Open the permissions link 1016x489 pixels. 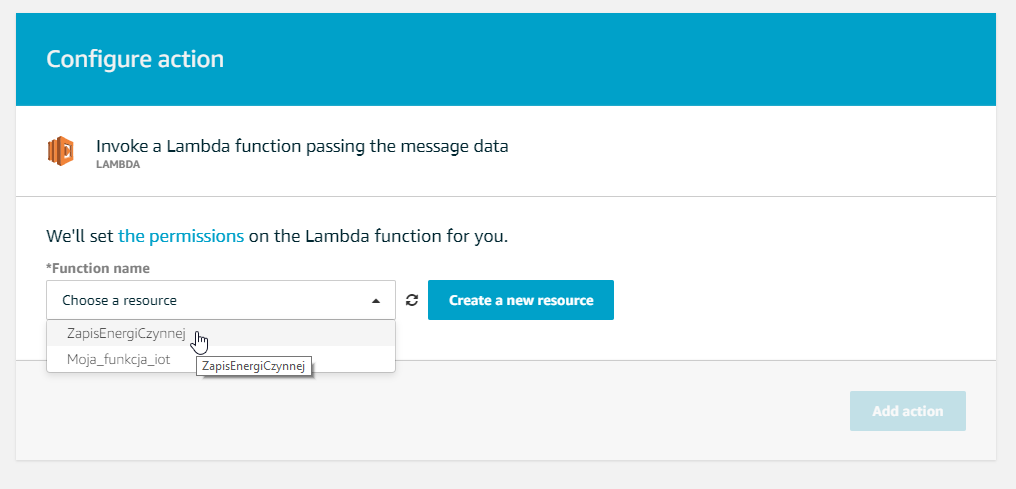point(181,236)
